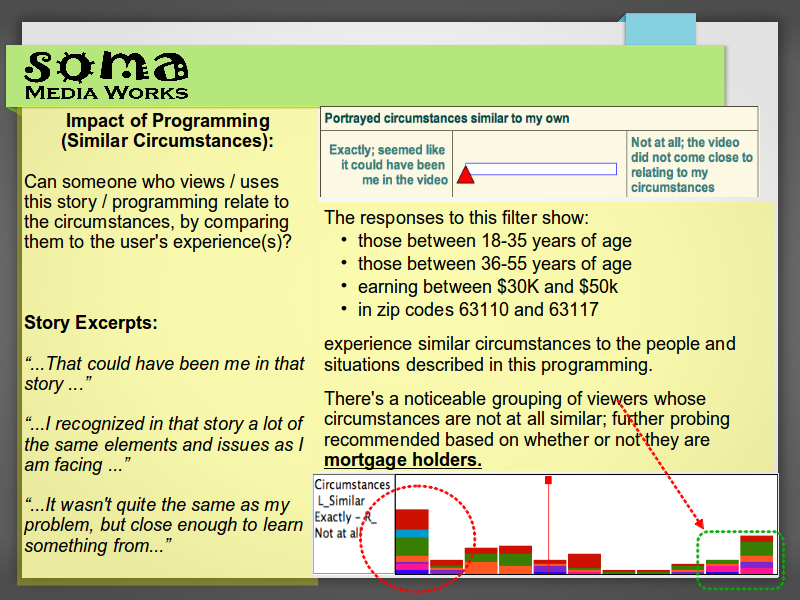Click the 'Not at al' legend label

point(338,533)
